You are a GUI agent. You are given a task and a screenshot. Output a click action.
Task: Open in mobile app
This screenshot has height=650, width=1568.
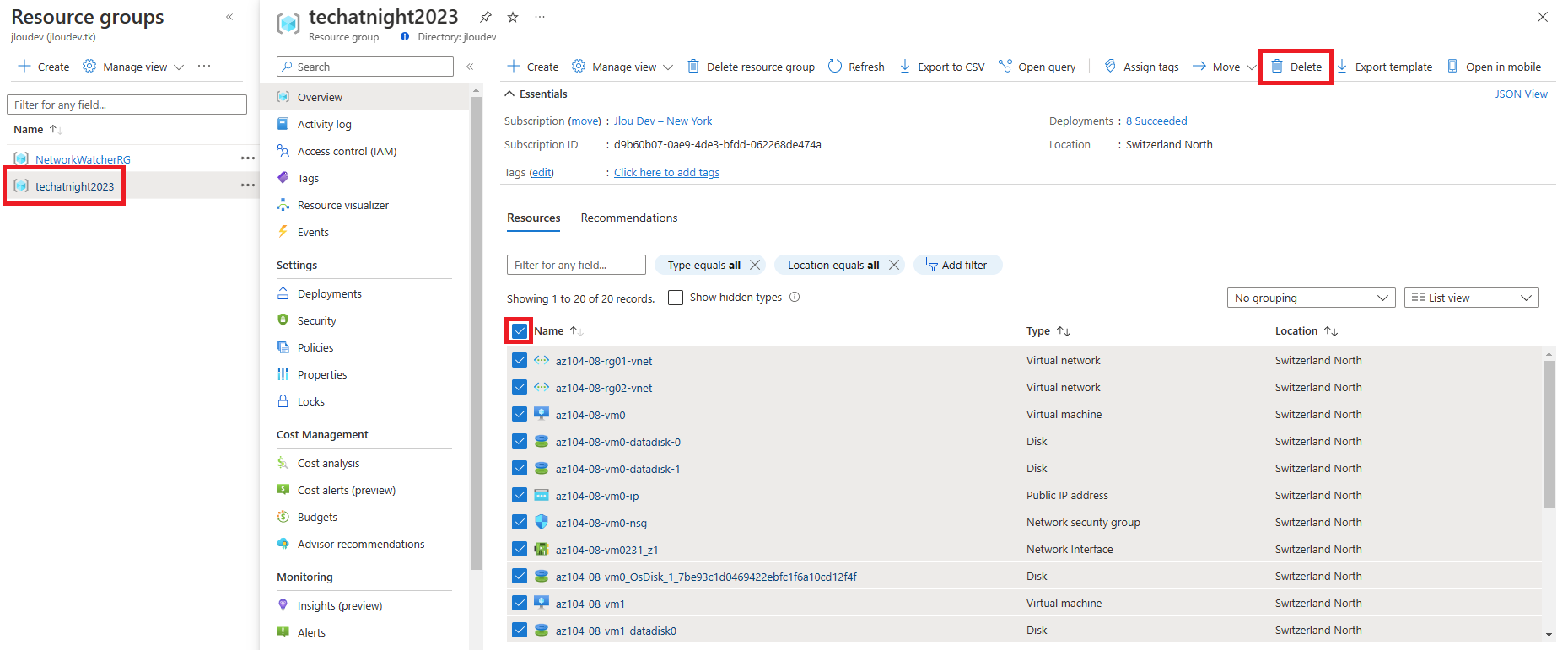coord(1494,67)
